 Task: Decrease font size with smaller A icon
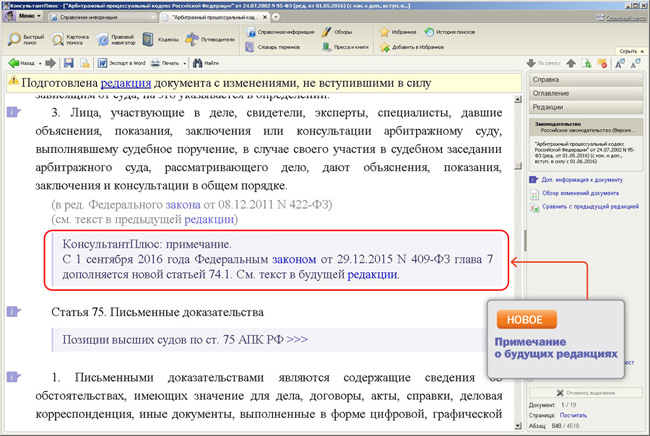(635, 63)
